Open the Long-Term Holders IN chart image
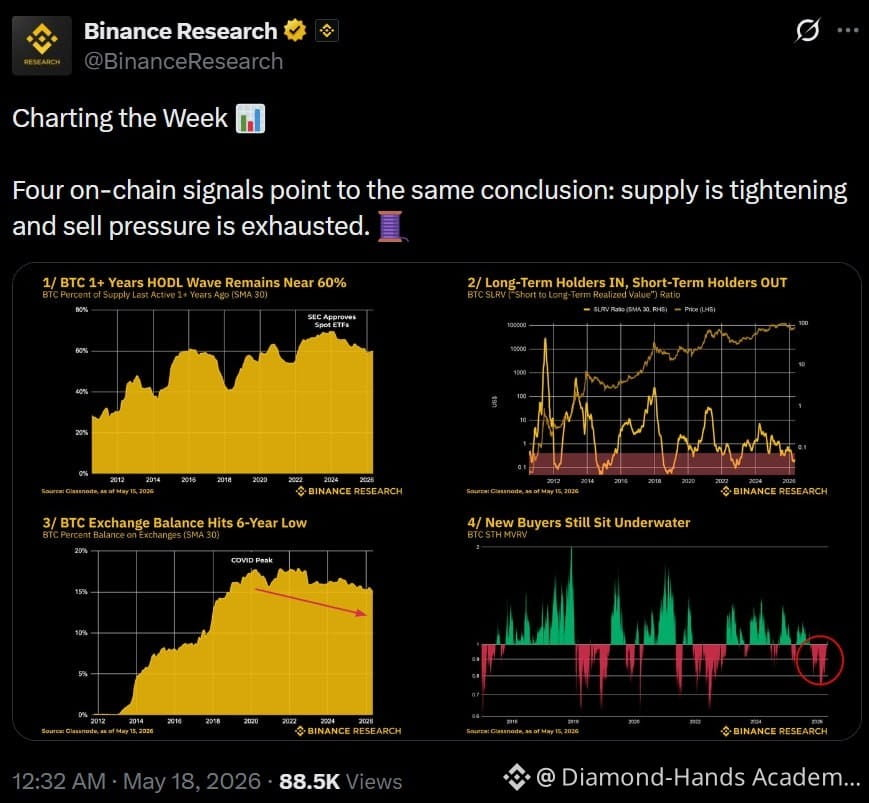This screenshot has height=803, width=869. [648, 385]
